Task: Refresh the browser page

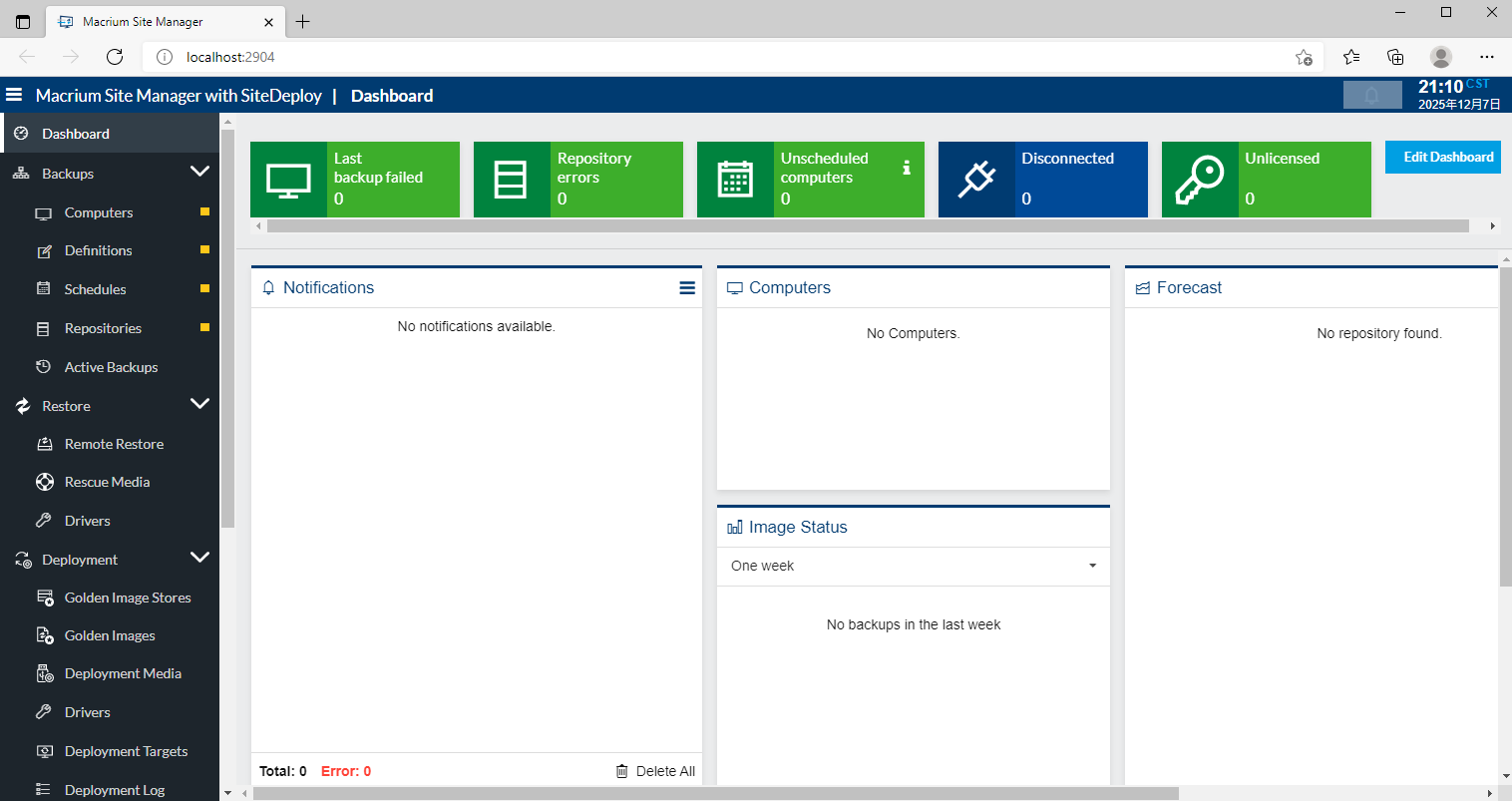Action: tap(115, 57)
